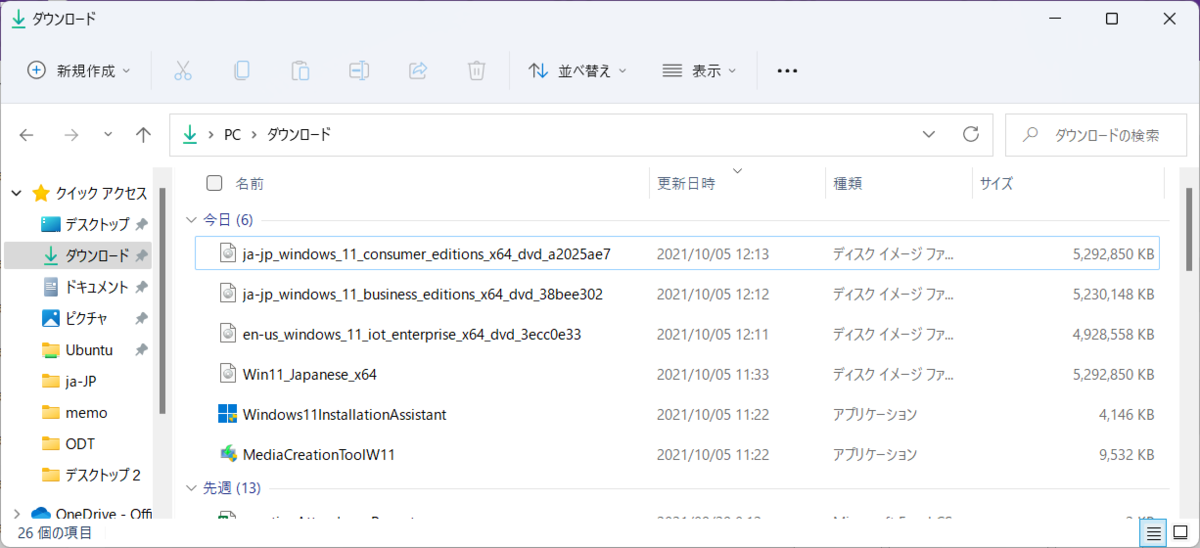
Task: Click disc icon of ja-jp consumer editions ISO
Action: pos(227,253)
